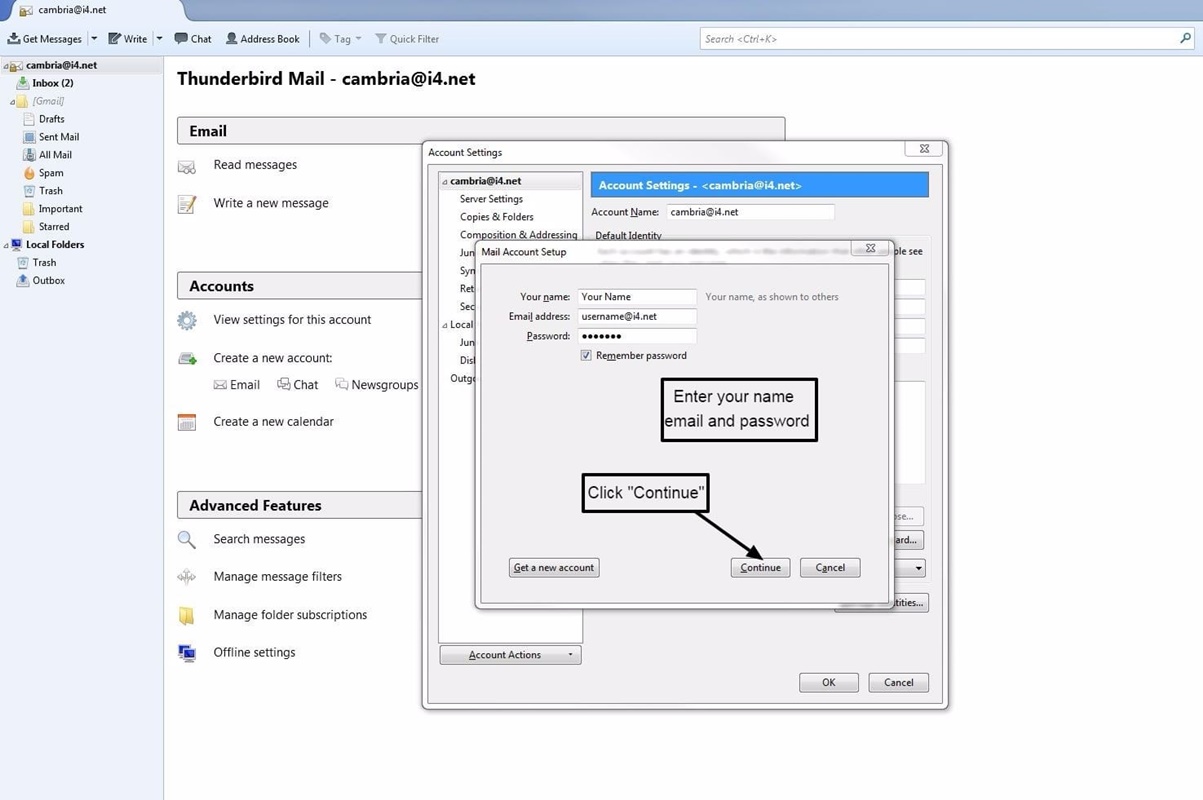Open Search messages
Viewport: 1203px width, 800px height.
(259, 539)
